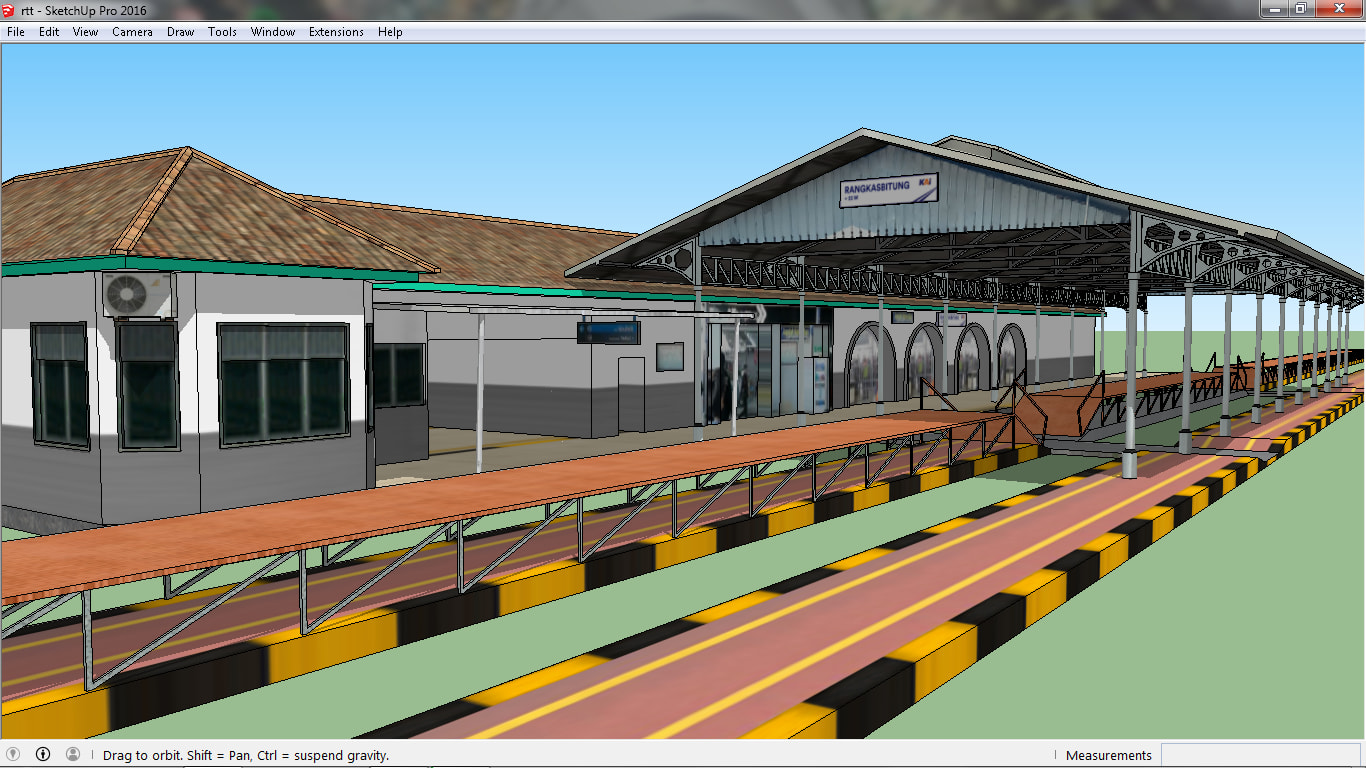
Task: Click the credits info icon in status bar
Action: click(x=43, y=754)
